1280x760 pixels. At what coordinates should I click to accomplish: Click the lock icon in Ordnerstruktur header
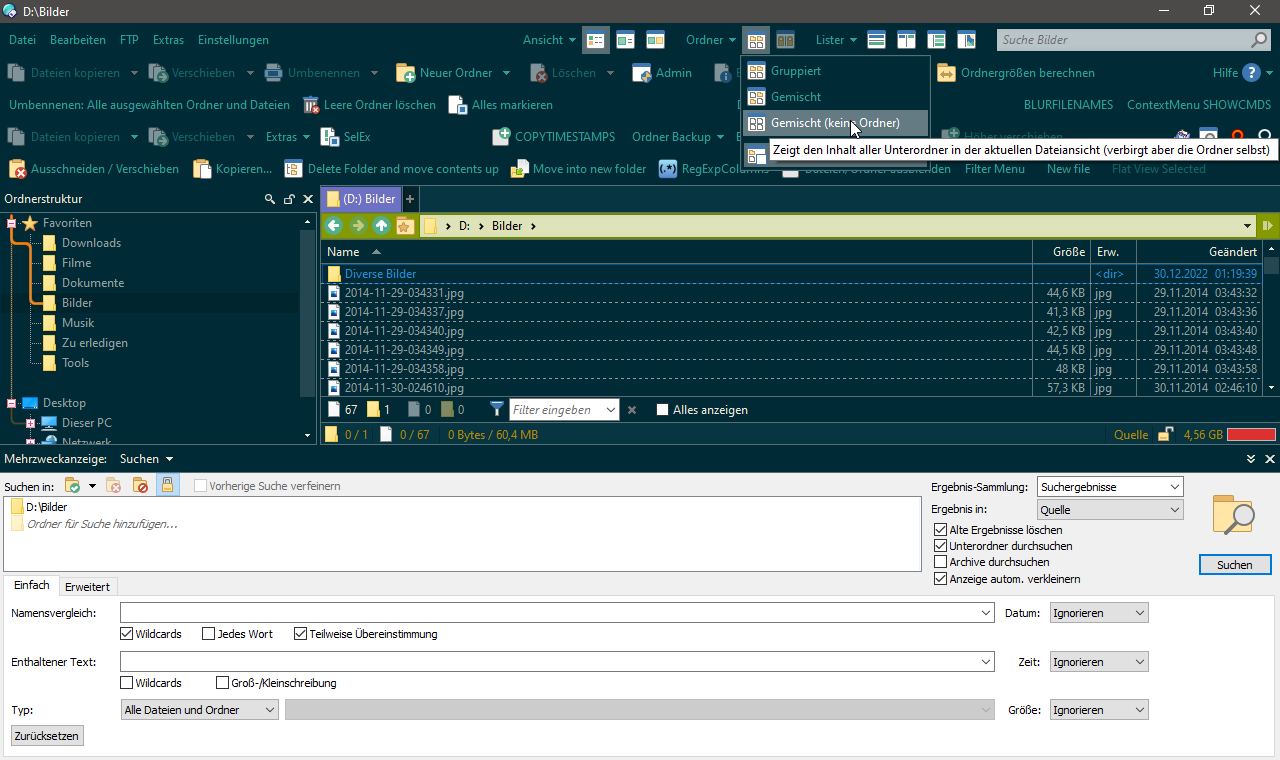tap(289, 200)
